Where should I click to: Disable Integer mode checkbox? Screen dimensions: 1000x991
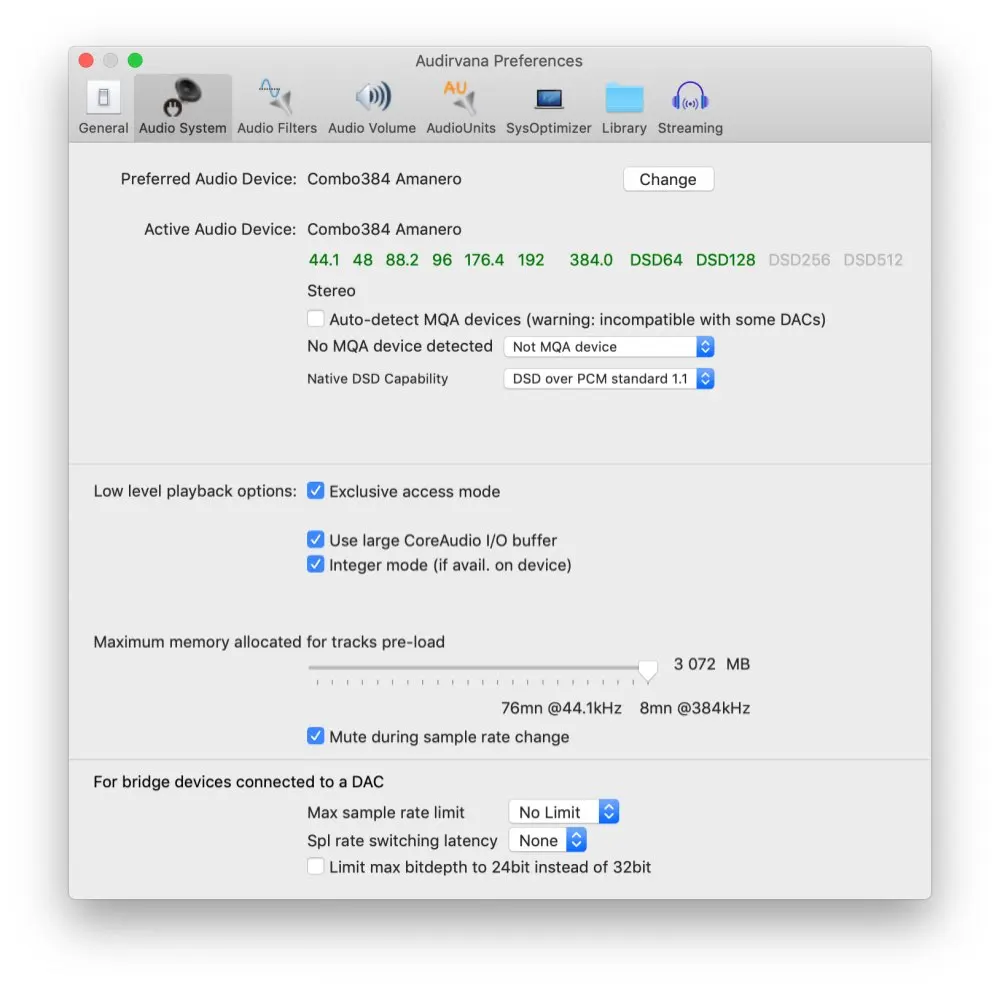click(316, 564)
